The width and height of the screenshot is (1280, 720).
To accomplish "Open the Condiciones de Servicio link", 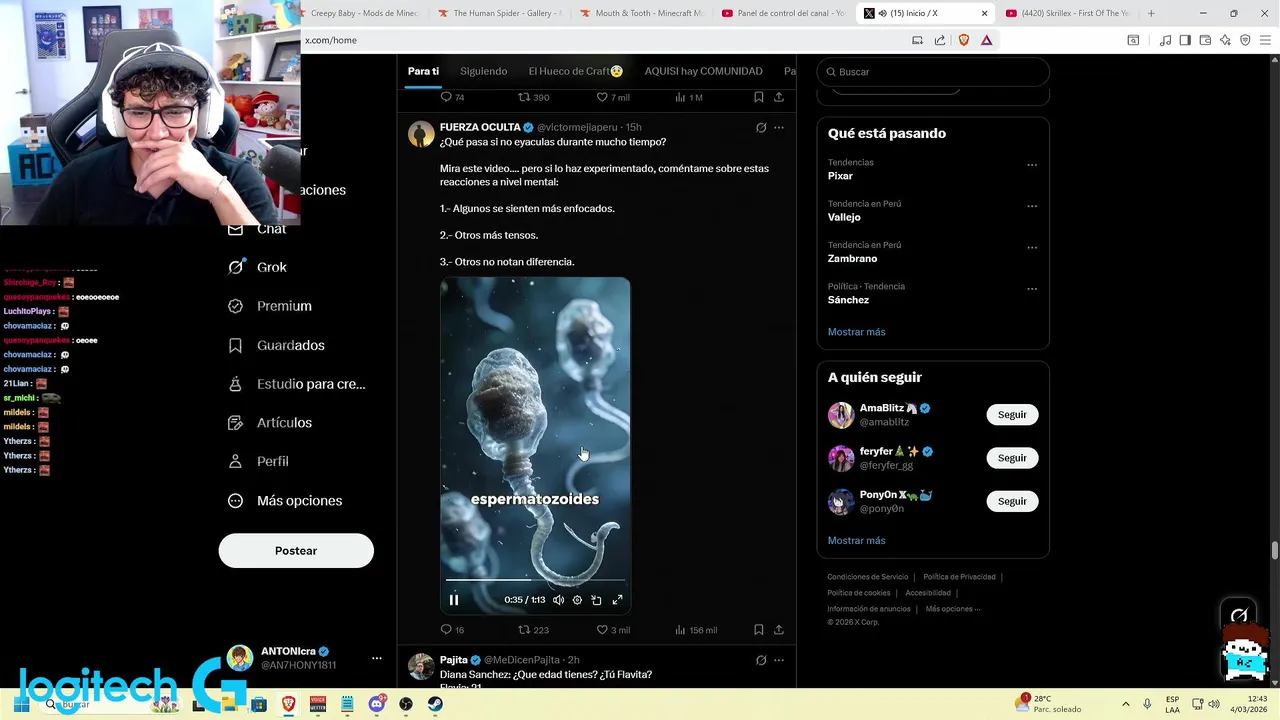I will [867, 577].
